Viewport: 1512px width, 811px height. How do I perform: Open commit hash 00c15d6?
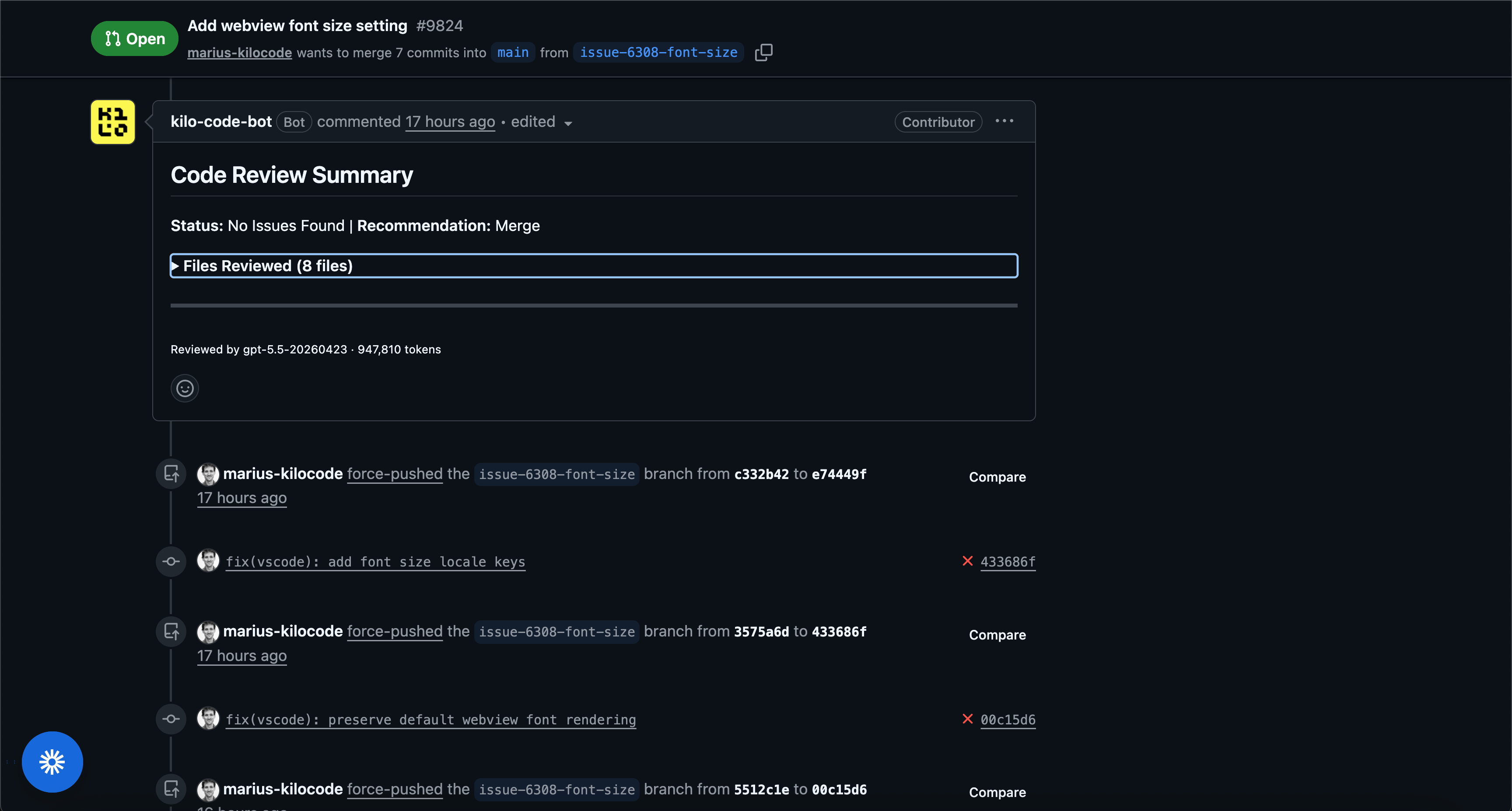1008,720
